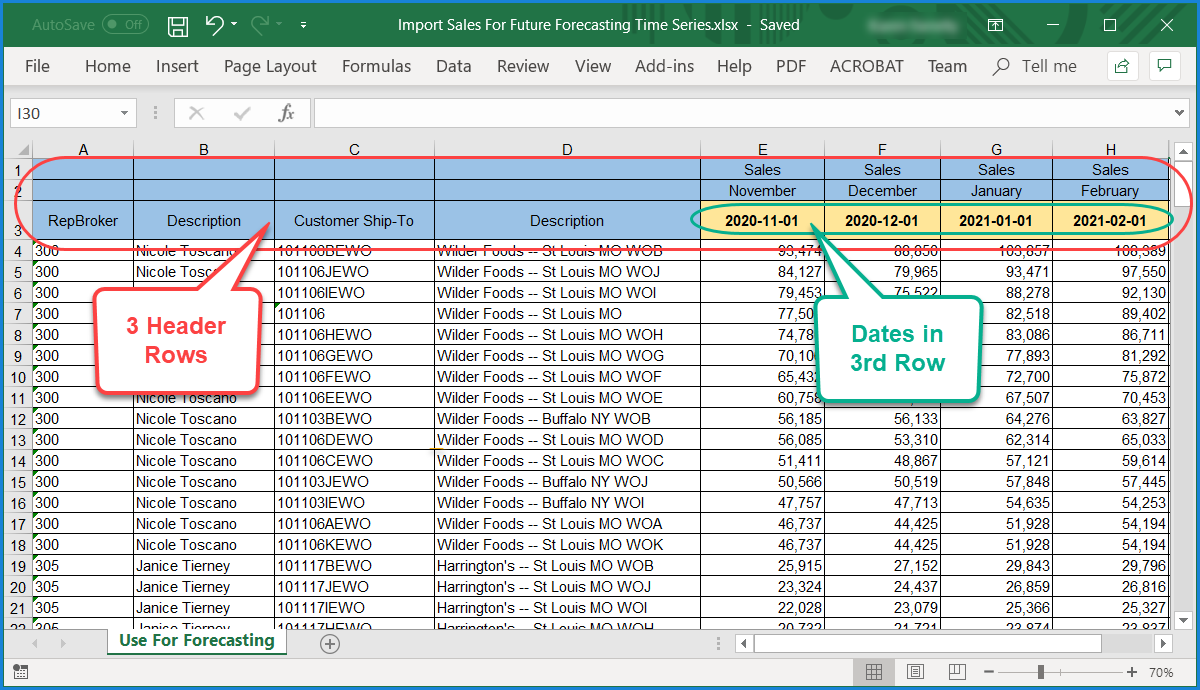Open the Undo history dropdown arrow
1200x690 pixels.
(234, 25)
